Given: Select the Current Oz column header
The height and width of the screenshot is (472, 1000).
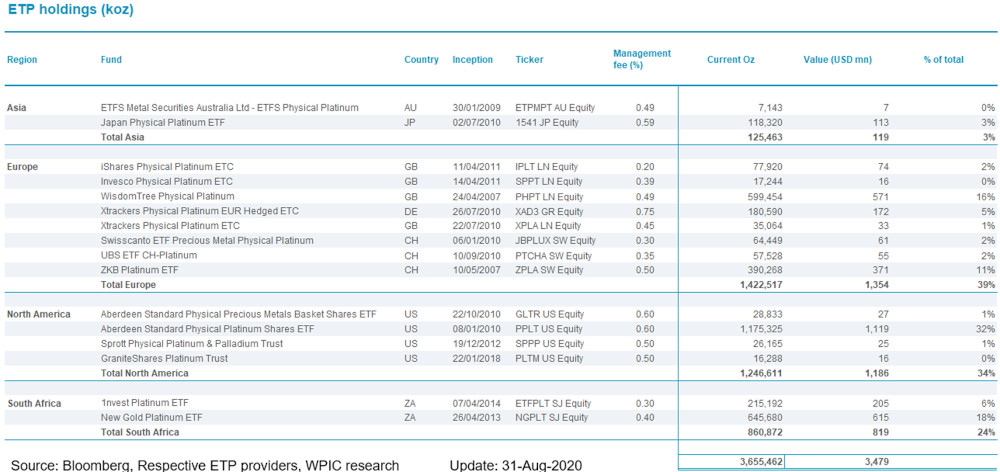Looking at the screenshot, I should click(731, 60).
